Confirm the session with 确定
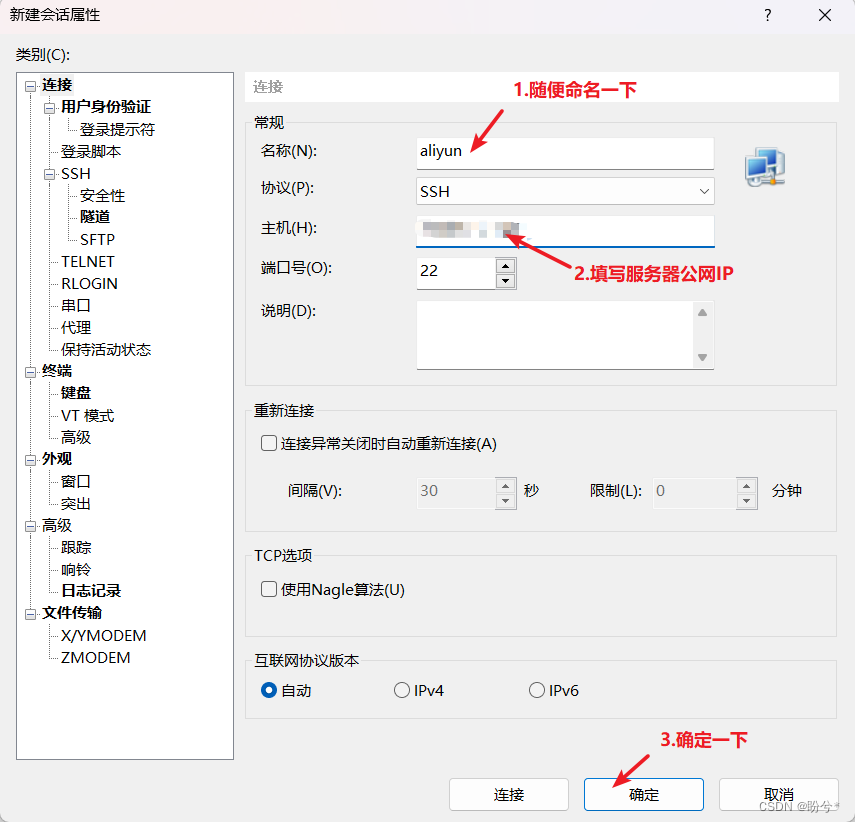Screen dimensions: 855x822 click(x=643, y=794)
